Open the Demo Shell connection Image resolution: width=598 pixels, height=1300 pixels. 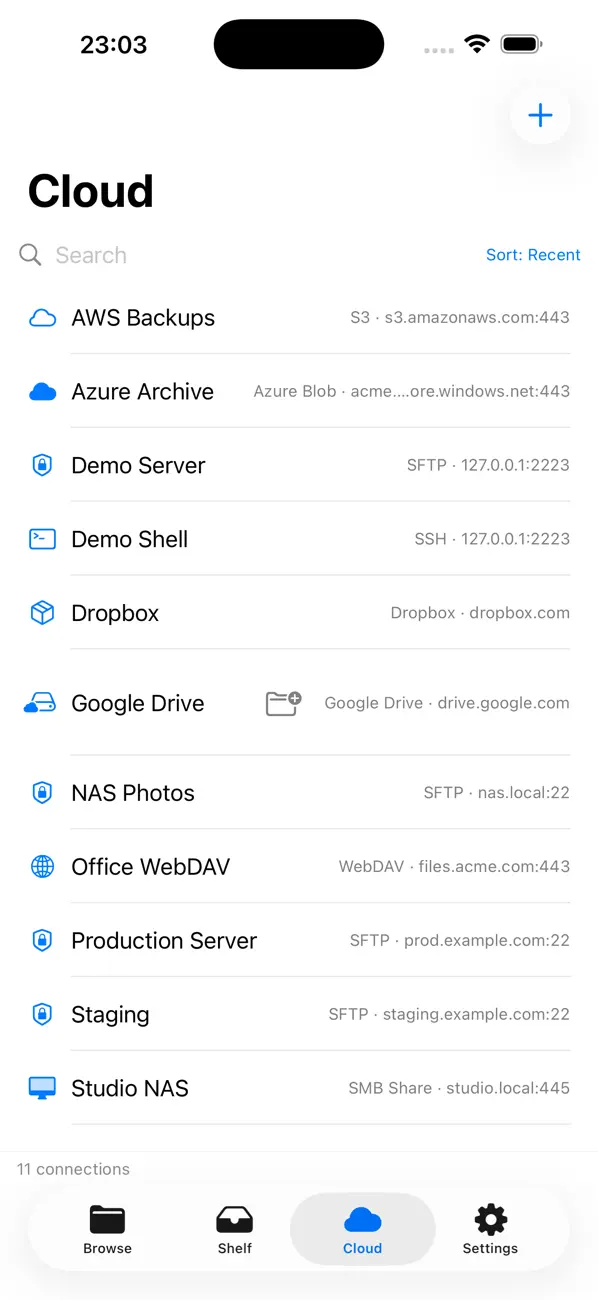(299, 539)
